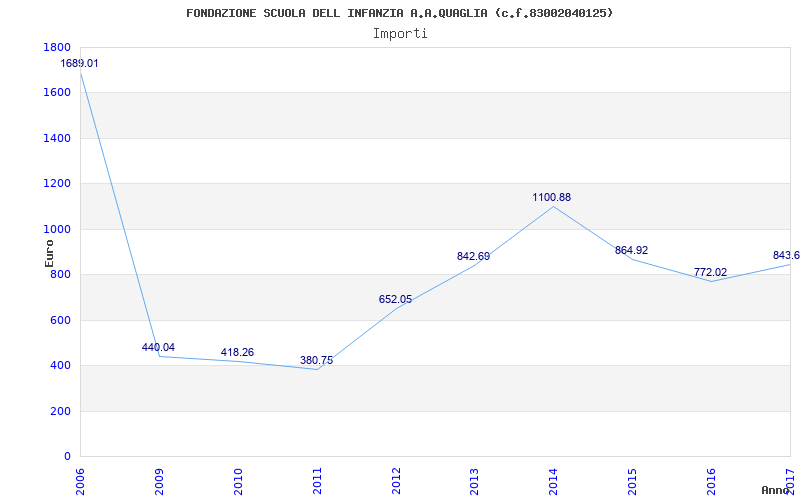The image size is (800, 500).
Task: Select the 864.92 data label
Action: coord(632,251)
